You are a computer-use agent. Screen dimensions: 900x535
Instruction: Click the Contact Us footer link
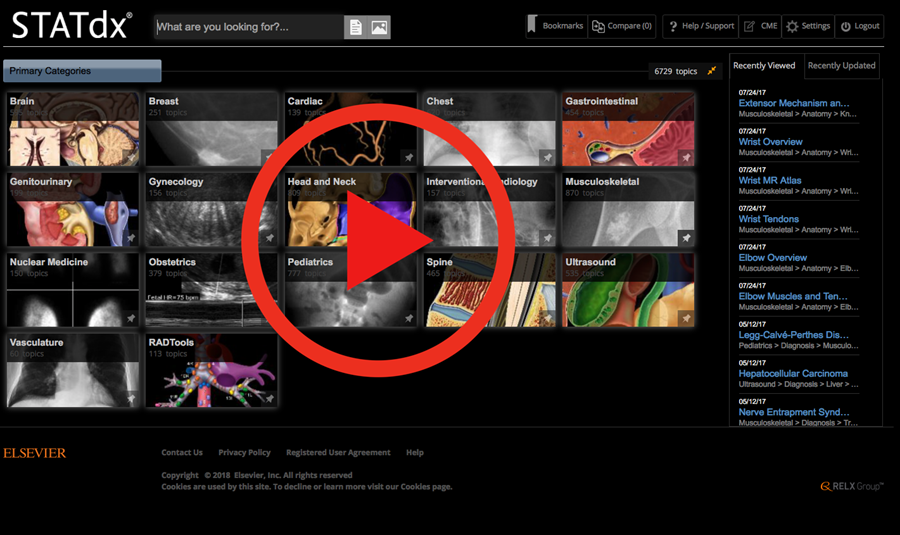tap(182, 452)
